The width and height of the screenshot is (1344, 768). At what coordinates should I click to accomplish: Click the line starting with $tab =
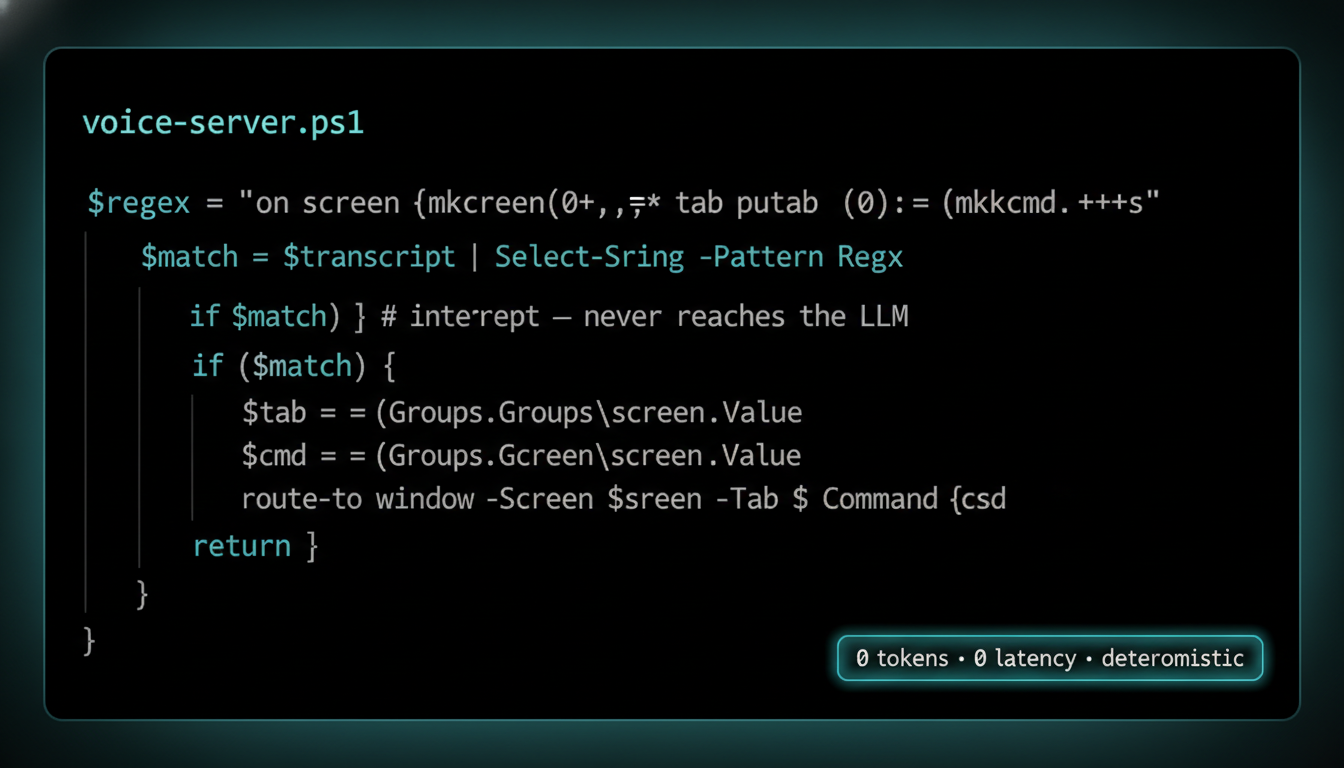coord(521,412)
